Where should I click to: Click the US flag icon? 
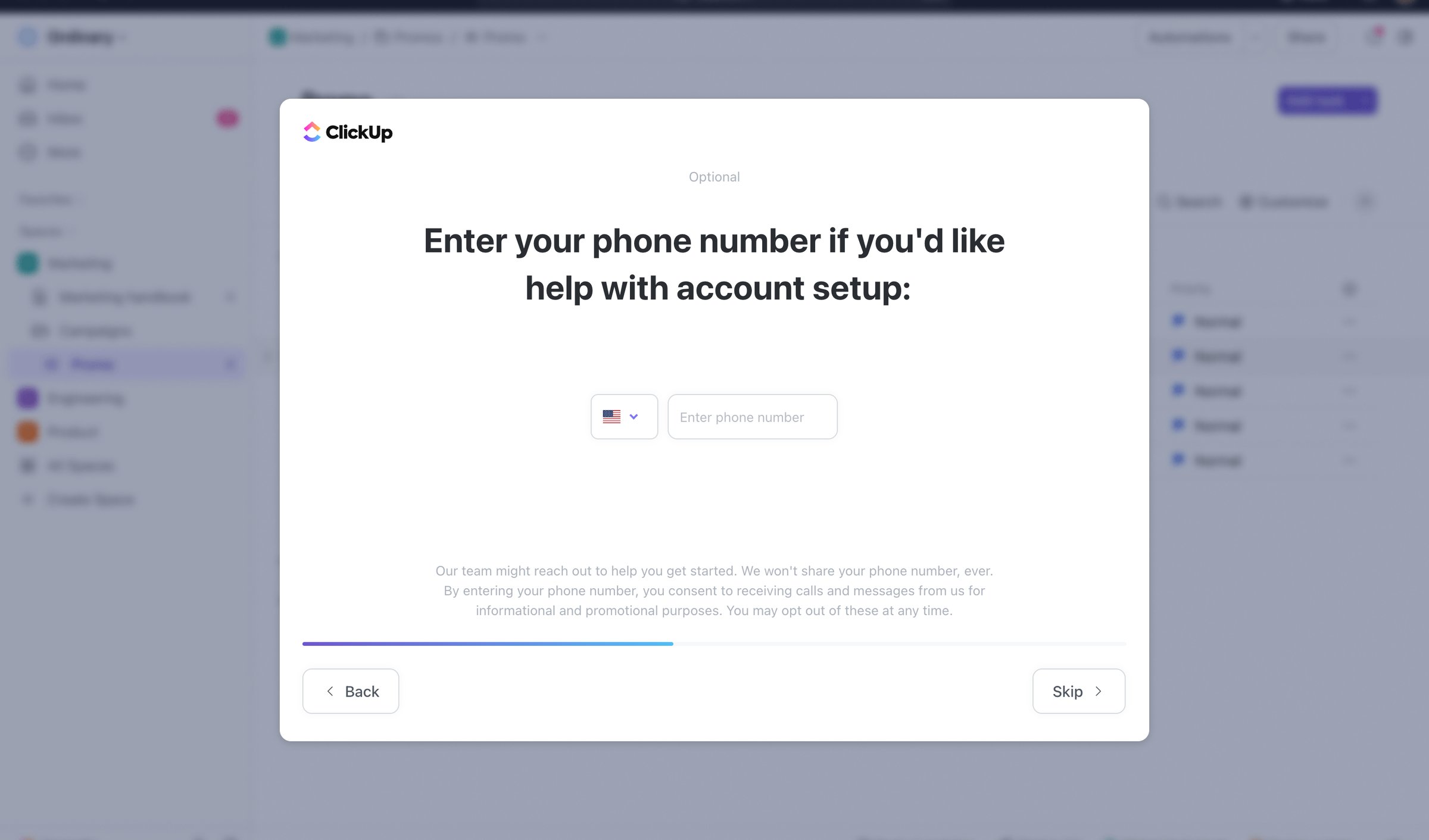point(611,417)
